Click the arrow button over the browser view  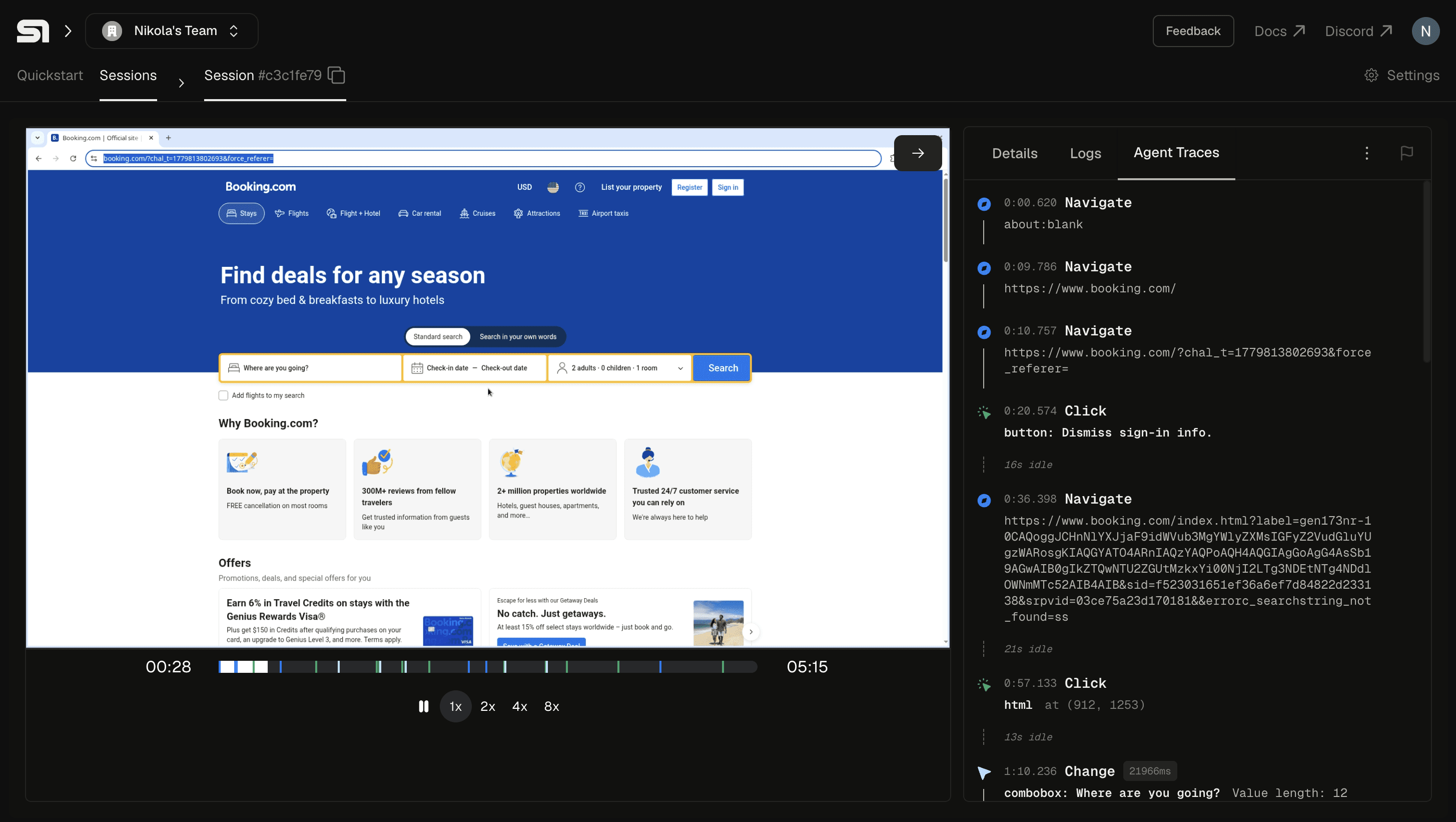pos(918,153)
